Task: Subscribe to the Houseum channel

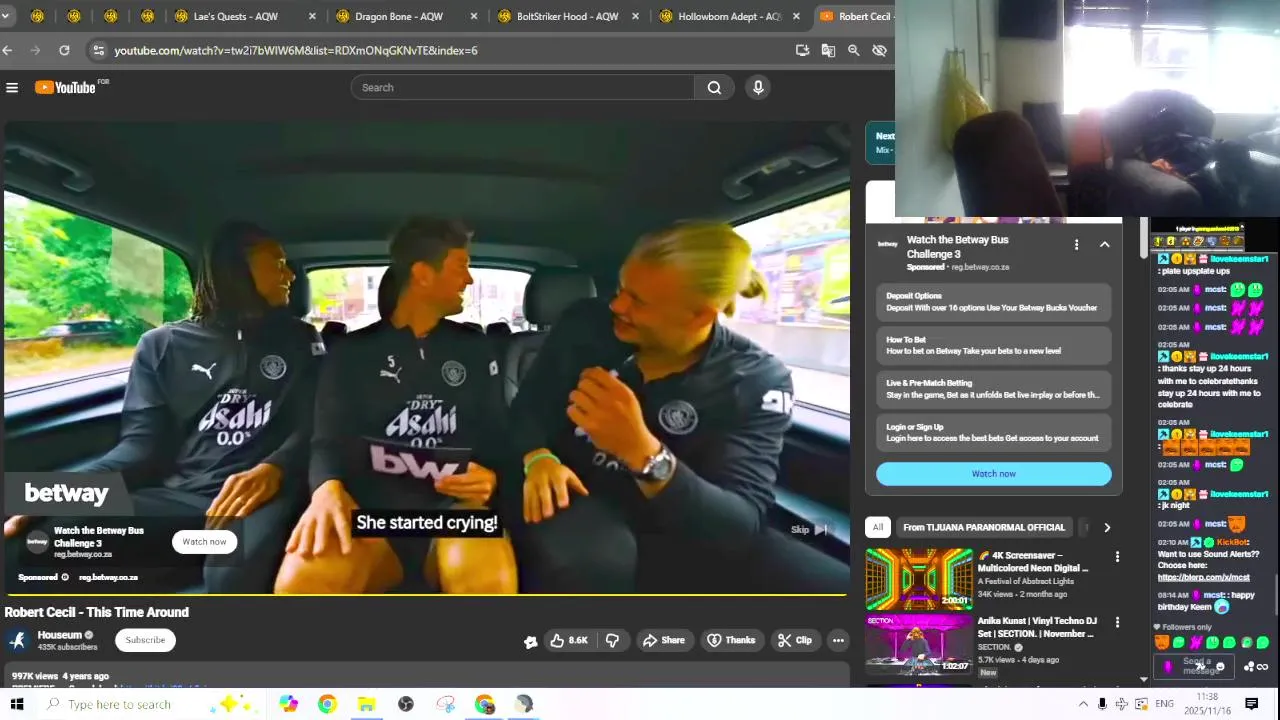Action: click(145, 640)
